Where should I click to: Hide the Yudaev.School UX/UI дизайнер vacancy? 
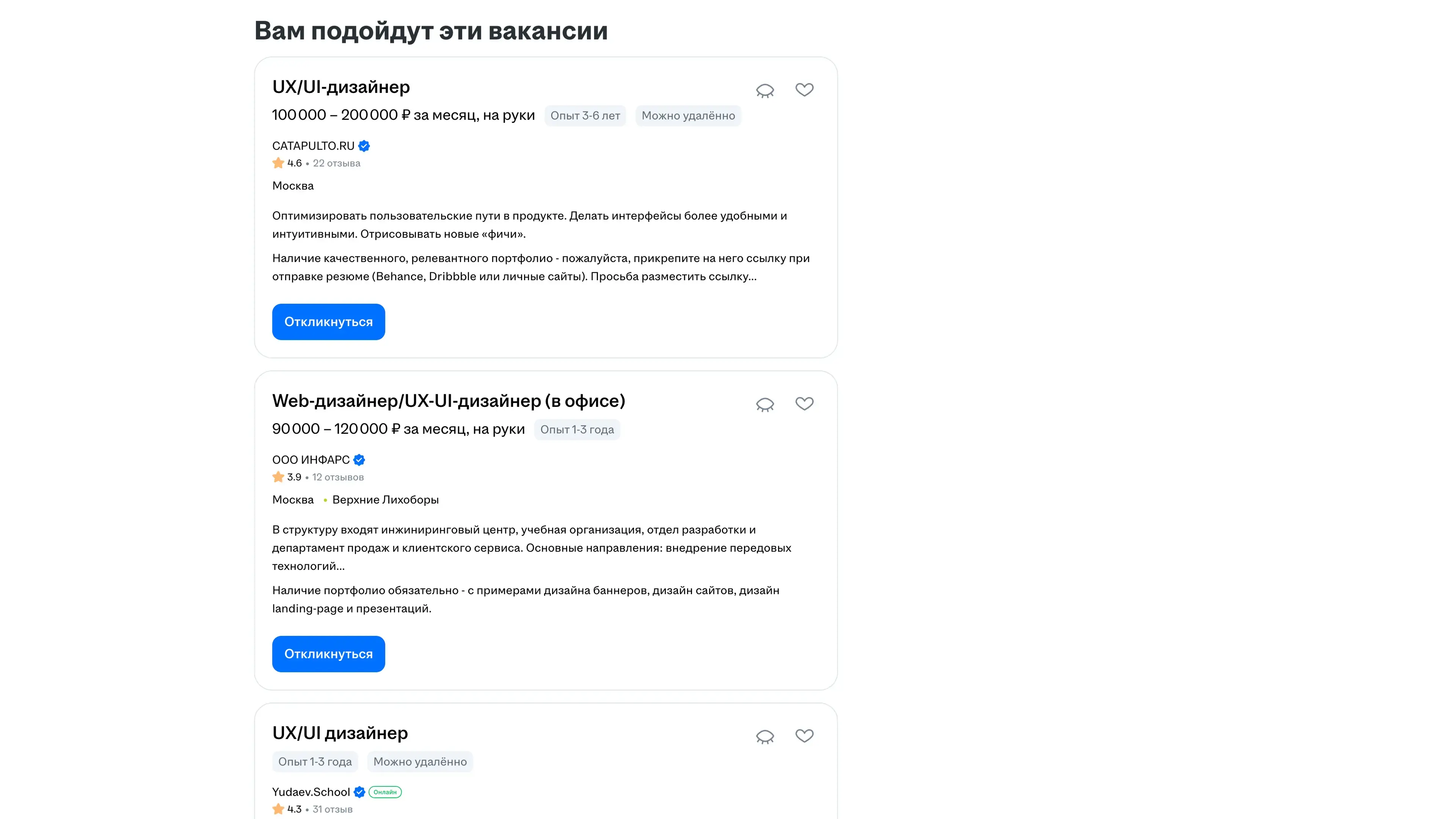click(765, 736)
